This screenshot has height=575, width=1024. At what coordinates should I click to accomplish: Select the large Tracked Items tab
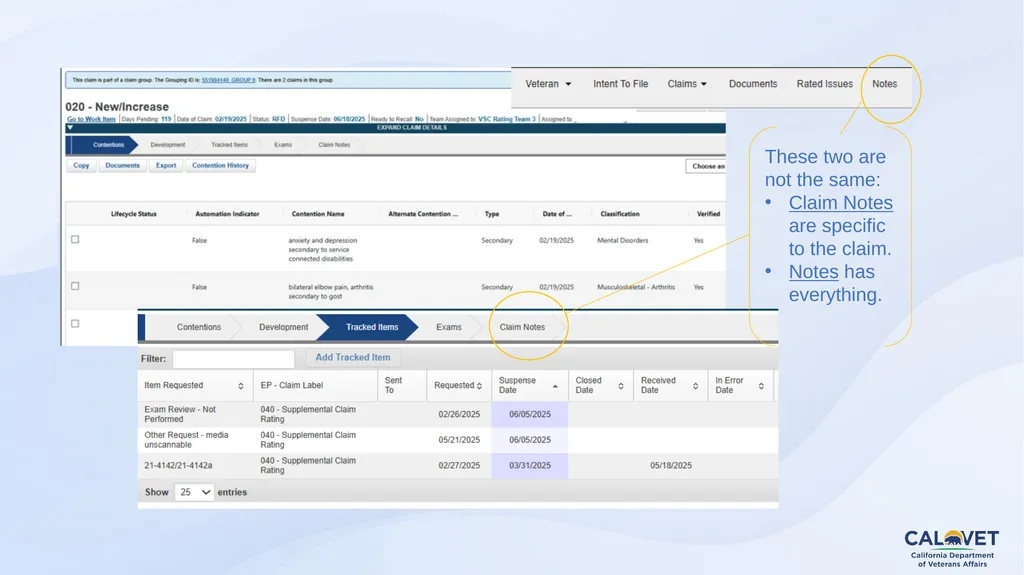click(372, 327)
